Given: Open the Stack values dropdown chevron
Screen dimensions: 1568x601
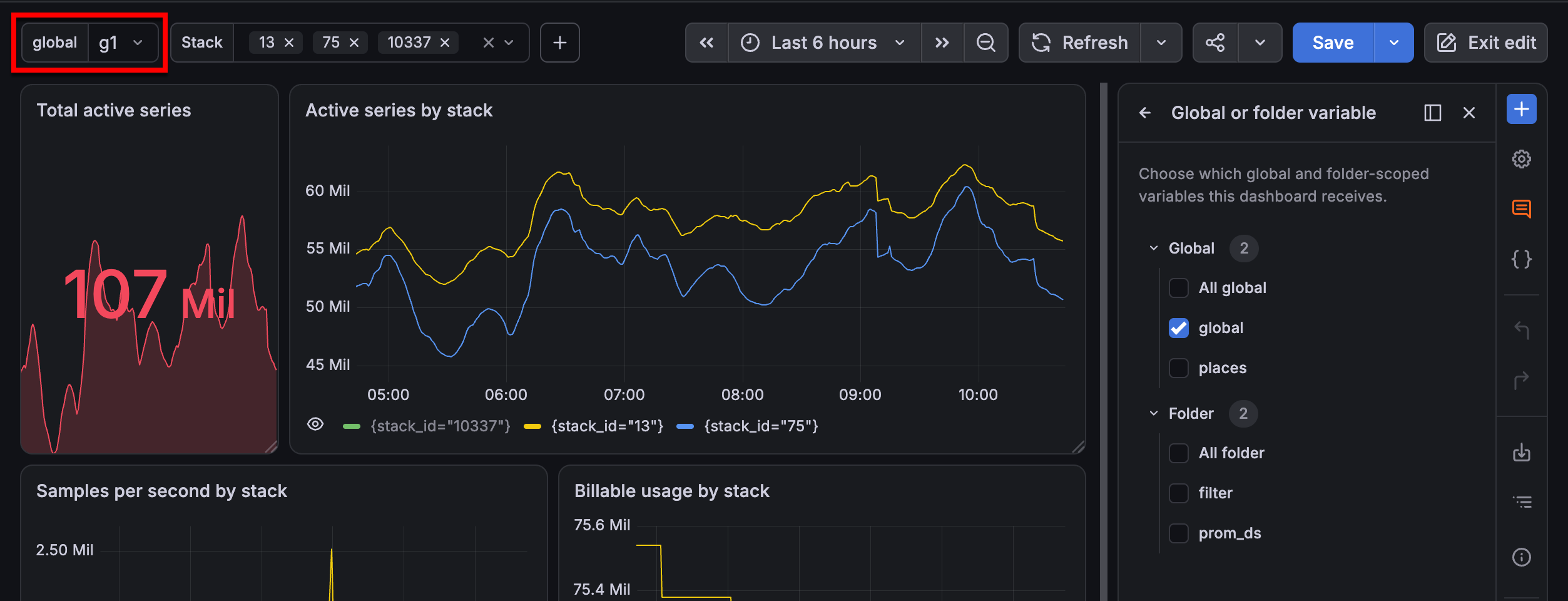Looking at the screenshot, I should (509, 43).
